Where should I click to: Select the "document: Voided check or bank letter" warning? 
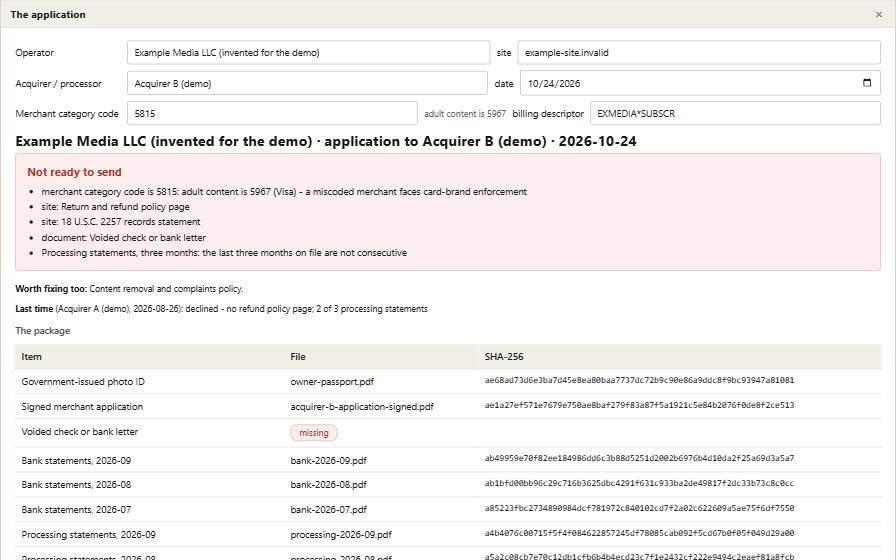[x=123, y=238]
